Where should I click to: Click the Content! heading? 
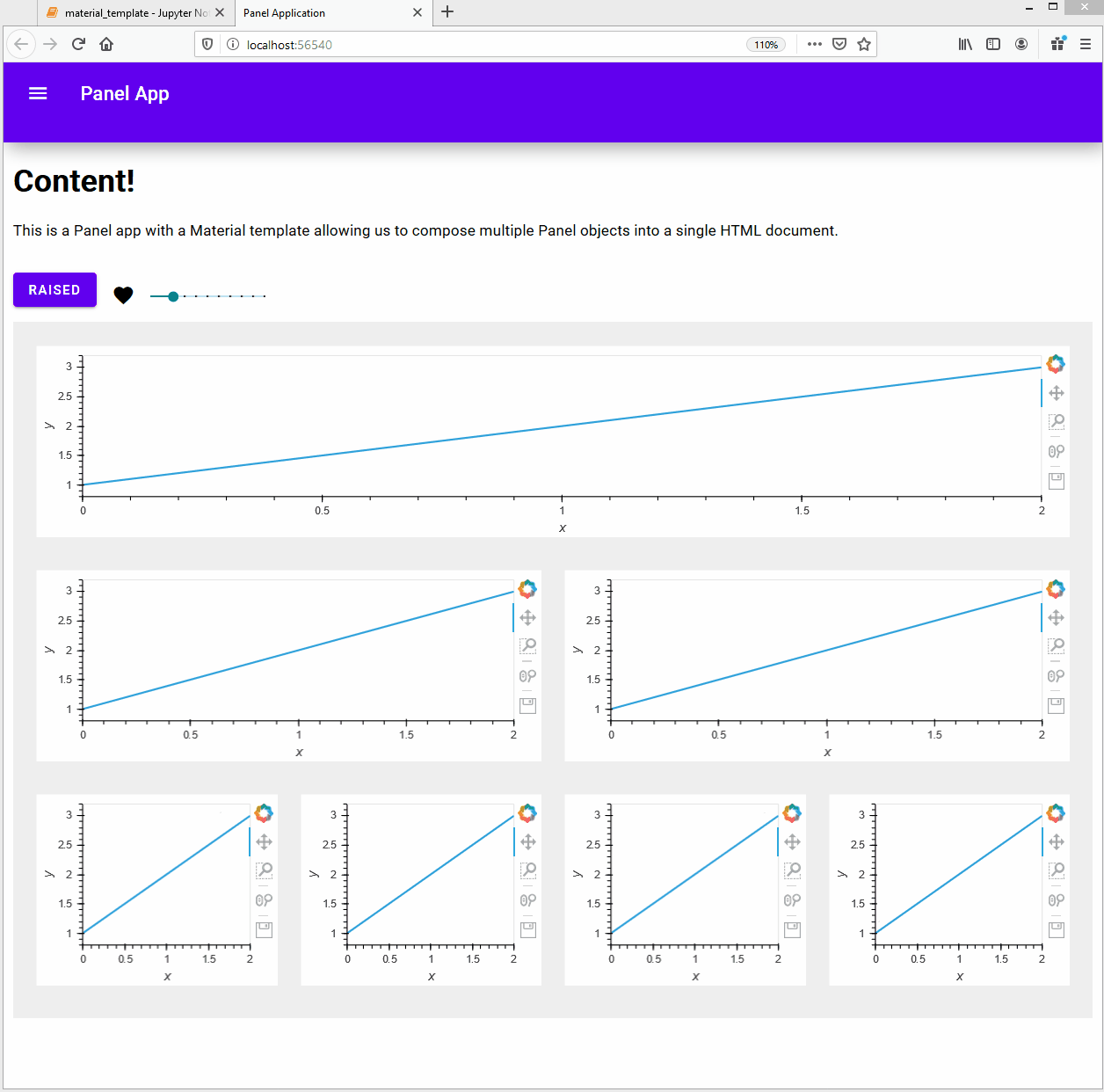click(x=75, y=181)
